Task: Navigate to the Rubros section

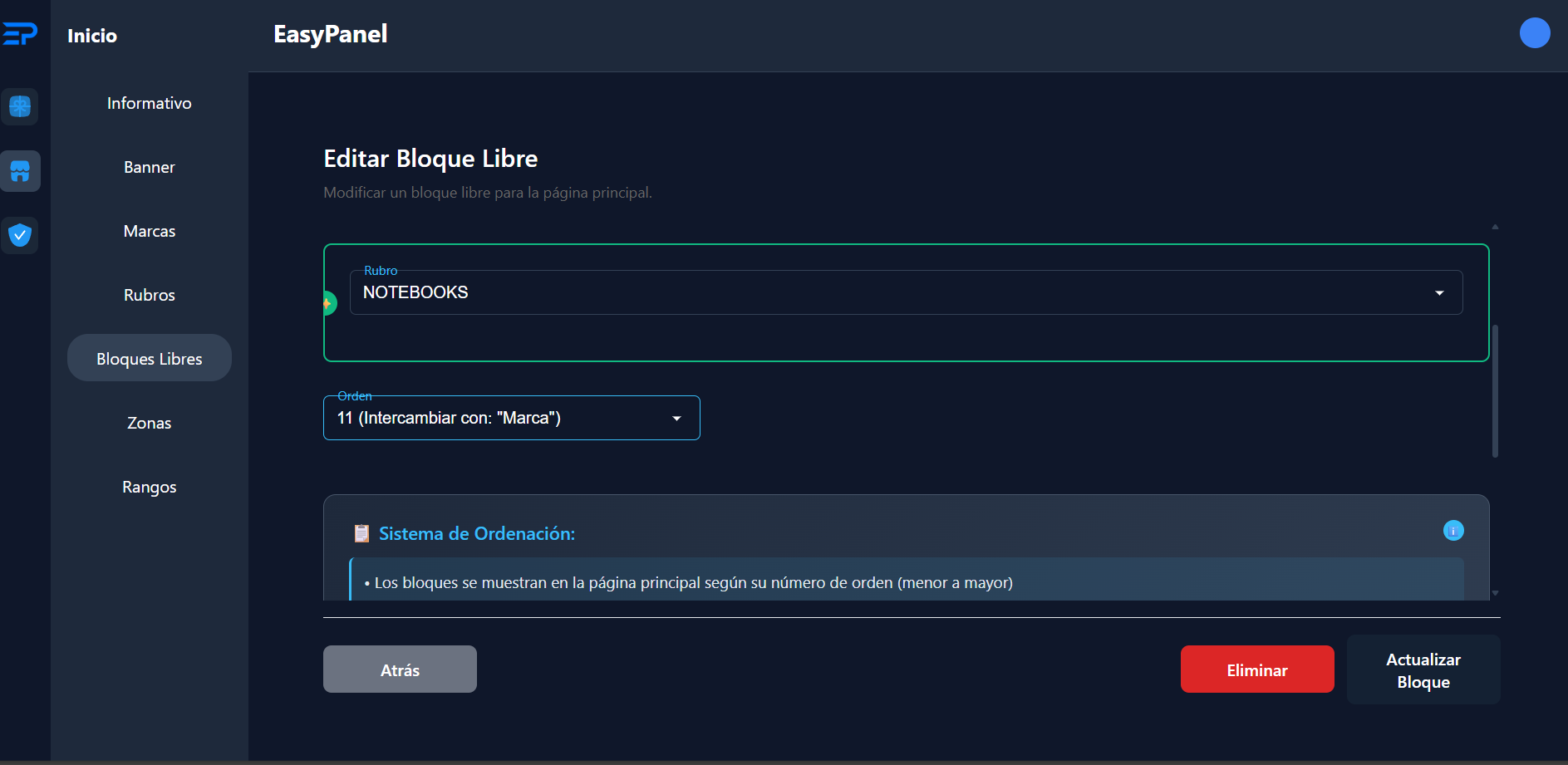Action: 150,295
